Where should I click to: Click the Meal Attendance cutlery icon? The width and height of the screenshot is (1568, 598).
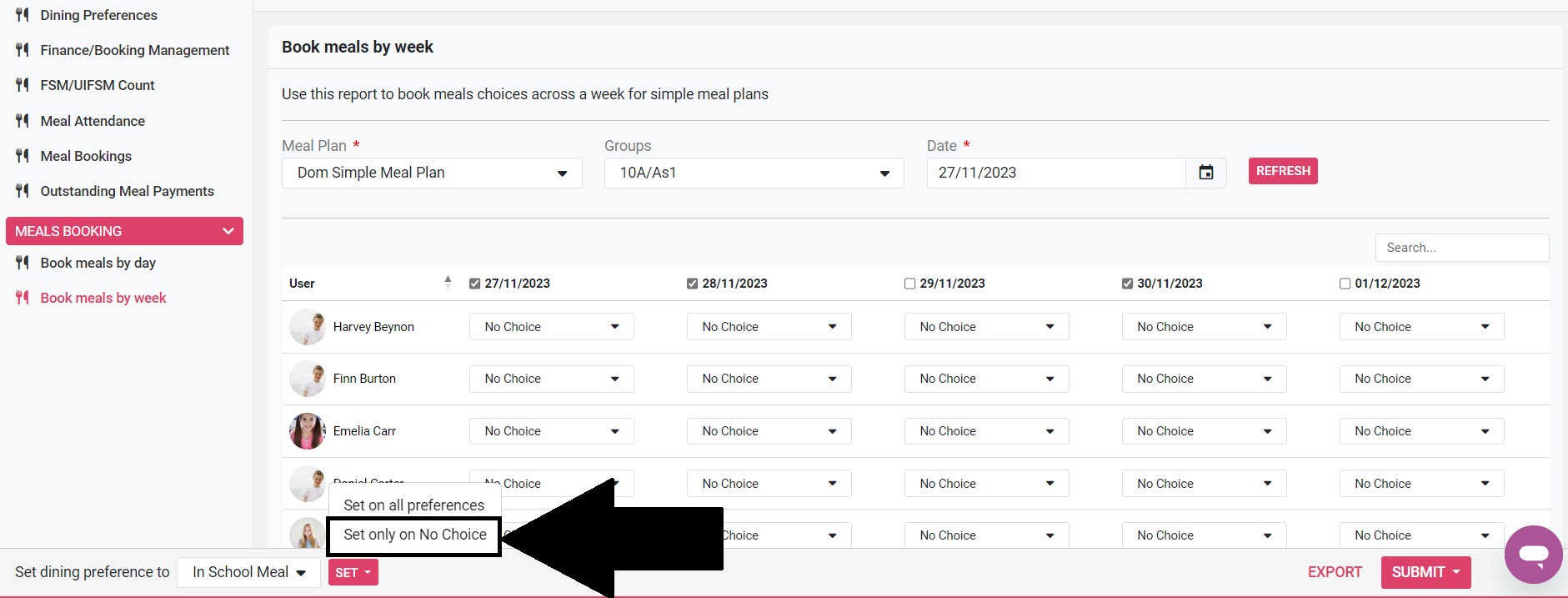(x=23, y=121)
